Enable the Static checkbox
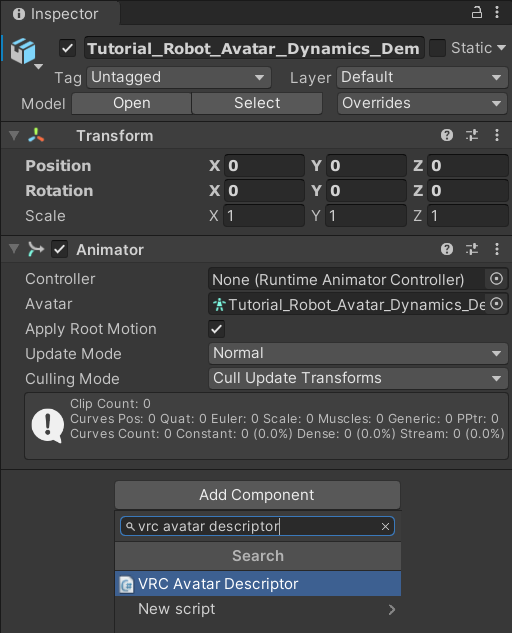Viewport: 512px width, 633px height. pos(437,48)
